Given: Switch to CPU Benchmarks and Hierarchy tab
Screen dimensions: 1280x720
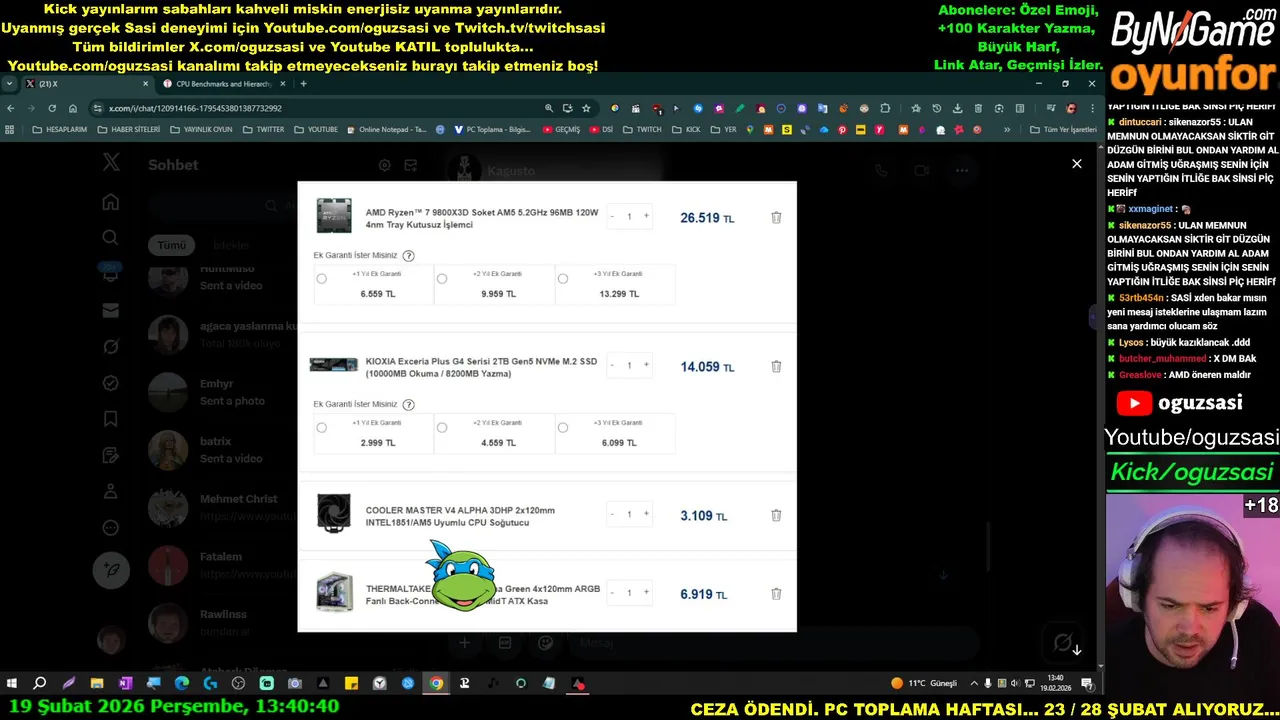Looking at the screenshot, I should tap(222, 84).
